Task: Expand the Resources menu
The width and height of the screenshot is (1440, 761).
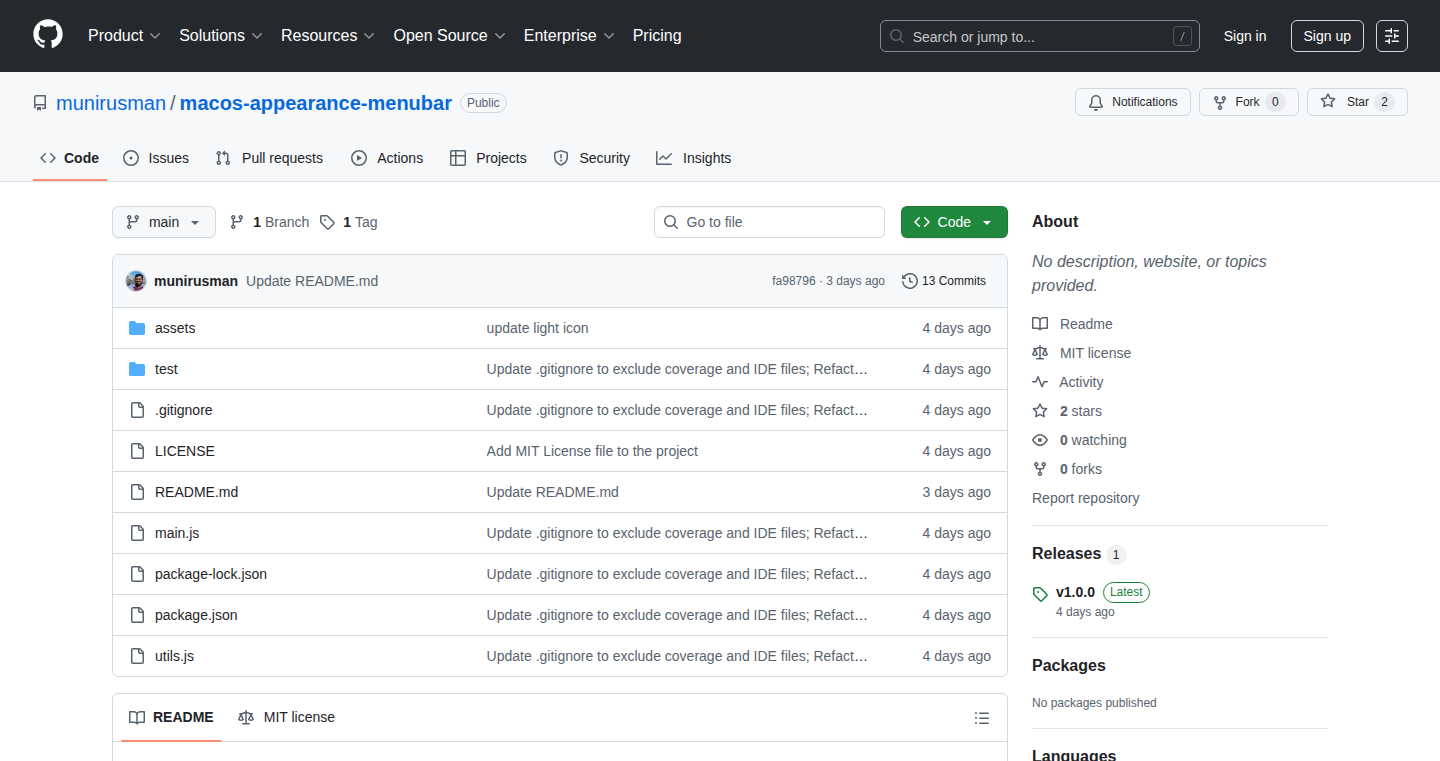Action: click(328, 36)
